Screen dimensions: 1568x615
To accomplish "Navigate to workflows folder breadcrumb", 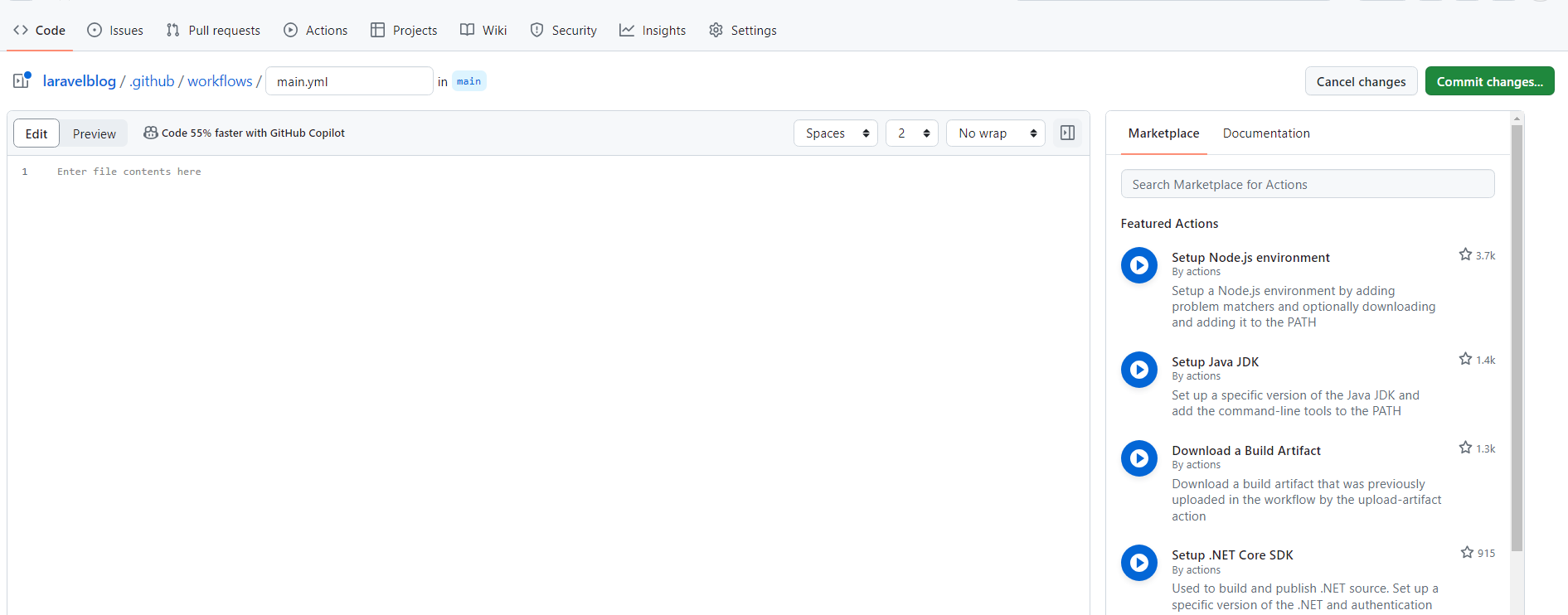I will pyautogui.click(x=220, y=80).
